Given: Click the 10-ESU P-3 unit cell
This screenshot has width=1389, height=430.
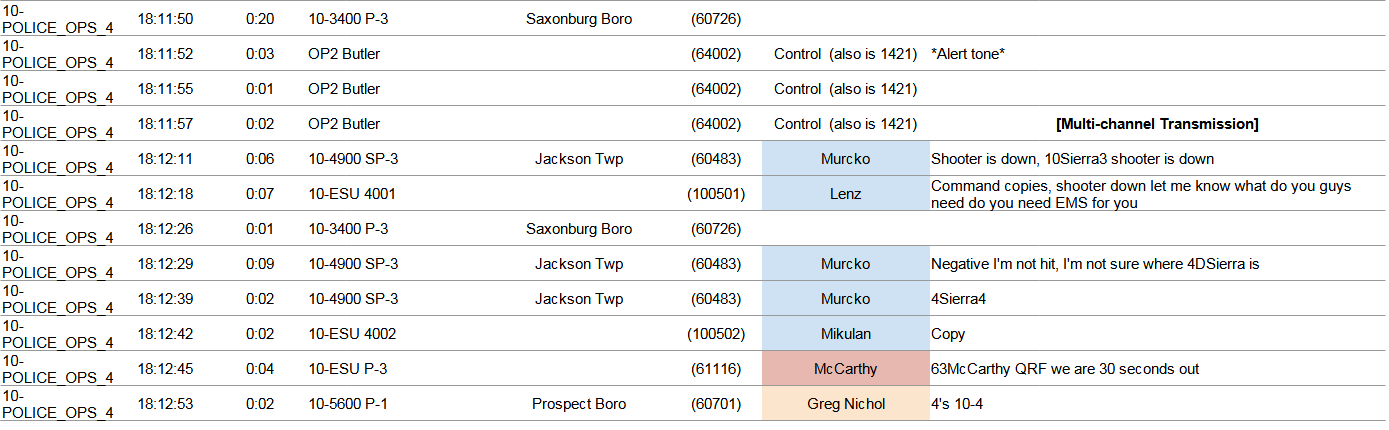Looking at the screenshot, I should (x=347, y=369).
